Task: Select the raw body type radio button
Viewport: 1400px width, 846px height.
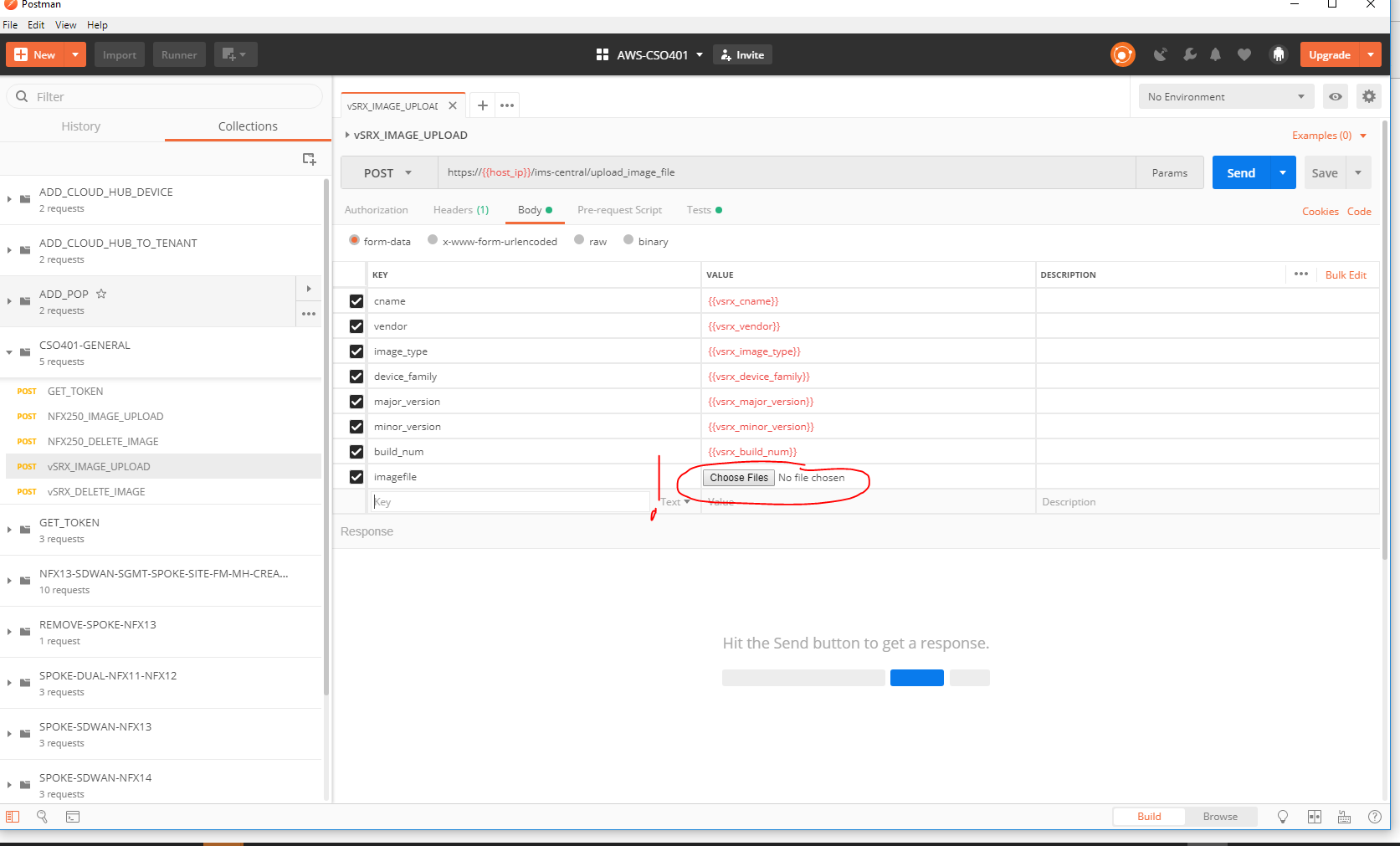Action: click(x=579, y=240)
